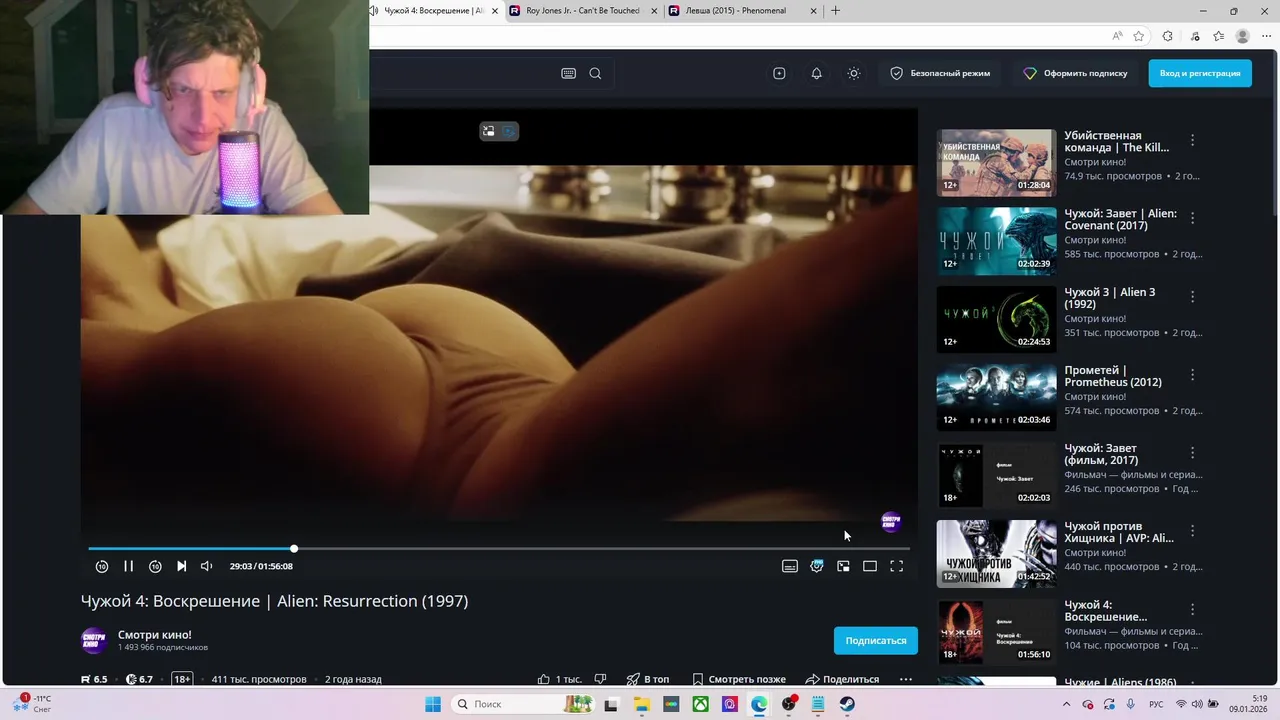The height and width of the screenshot is (720, 1280).
Task: Add page to favorites star
Action: [1139, 36]
